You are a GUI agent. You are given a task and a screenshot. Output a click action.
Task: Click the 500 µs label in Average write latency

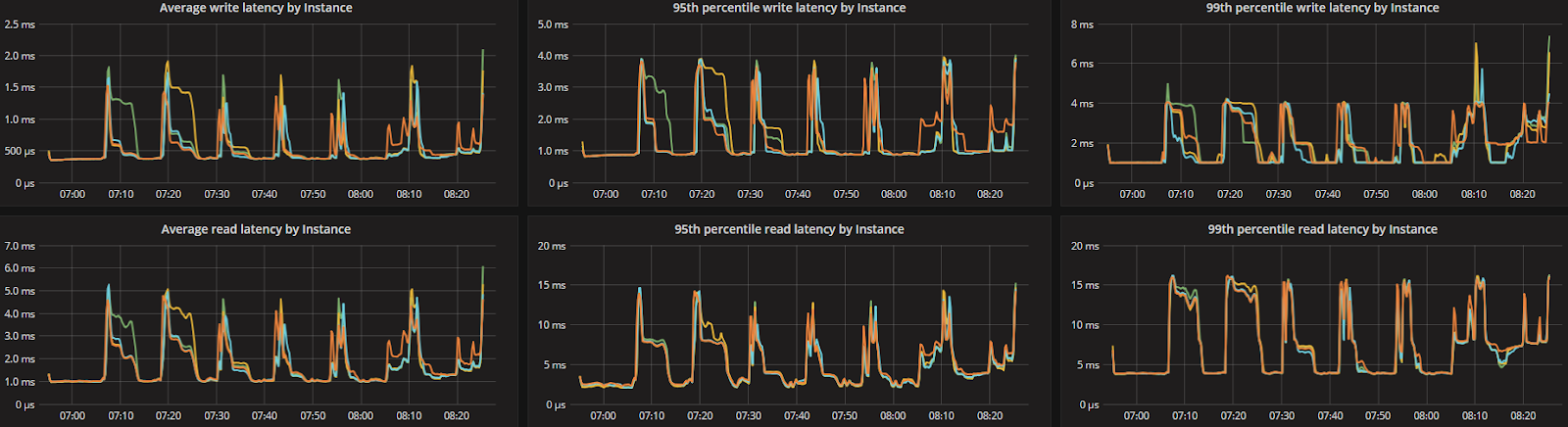pyautogui.click(x=20, y=151)
